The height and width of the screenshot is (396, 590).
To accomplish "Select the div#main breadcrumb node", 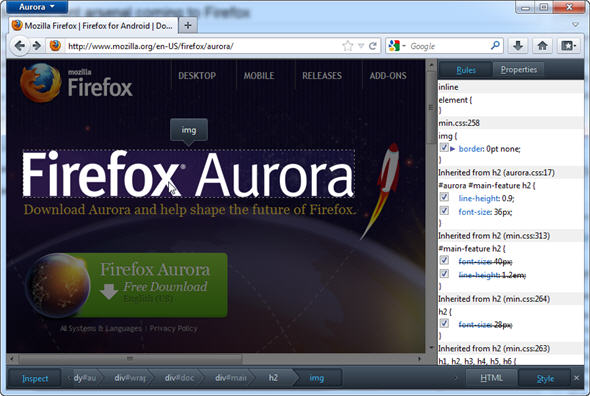I will [231, 378].
